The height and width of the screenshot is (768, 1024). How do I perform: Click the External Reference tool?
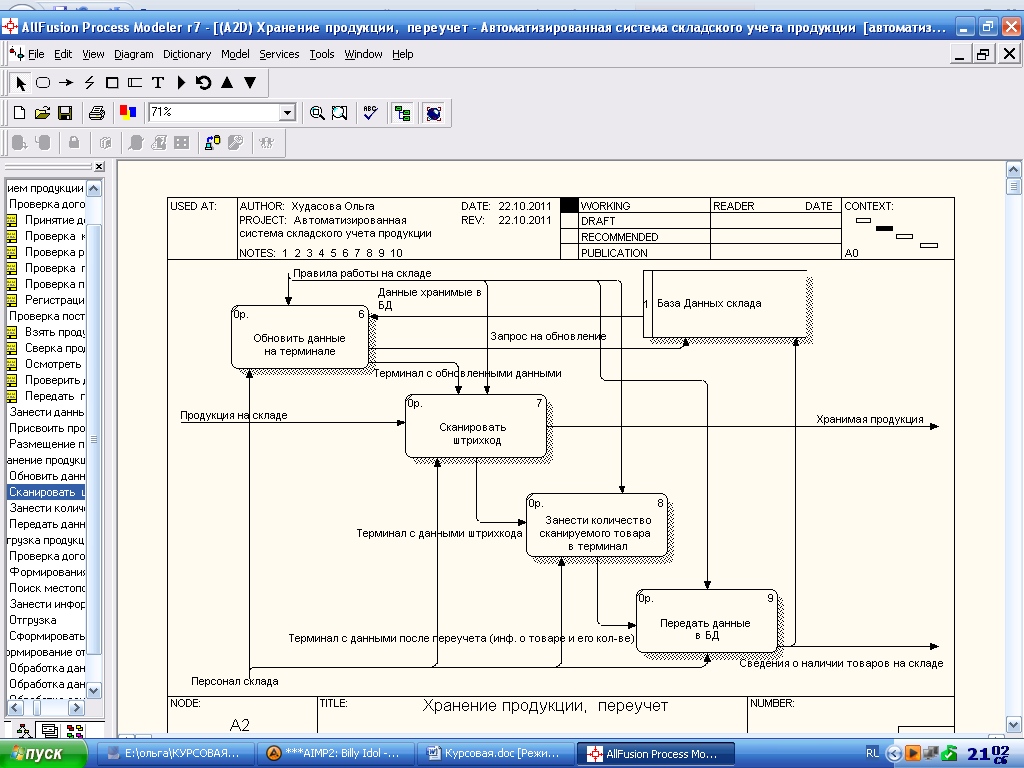point(135,83)
